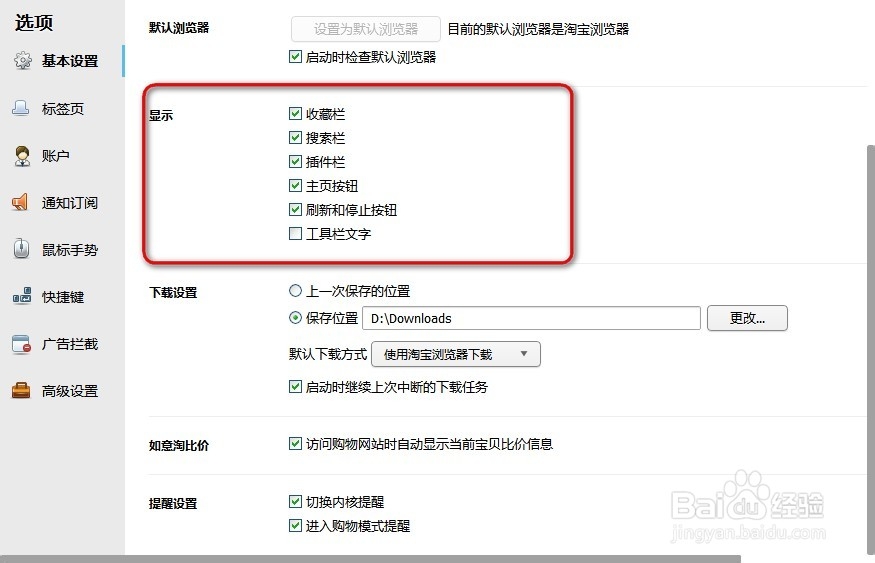Uncheck the 收藏栏 checkbox
The height and width of the screenshot is (563, 875).
(x=295, y=114)
